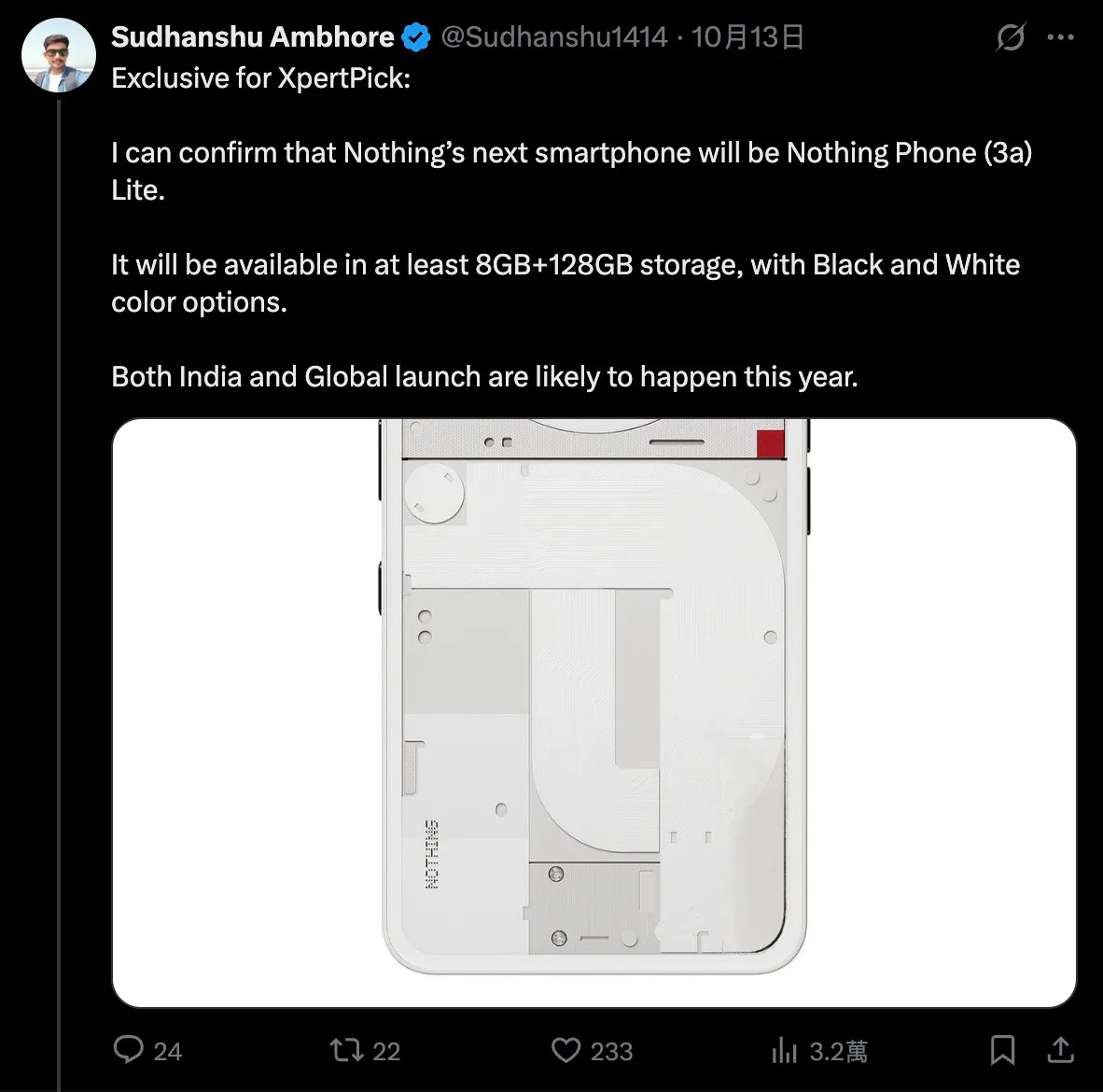Screen dimensions: 1103x1092
Task: Click the 3.2萬 view count
Action: [838, 1052]
